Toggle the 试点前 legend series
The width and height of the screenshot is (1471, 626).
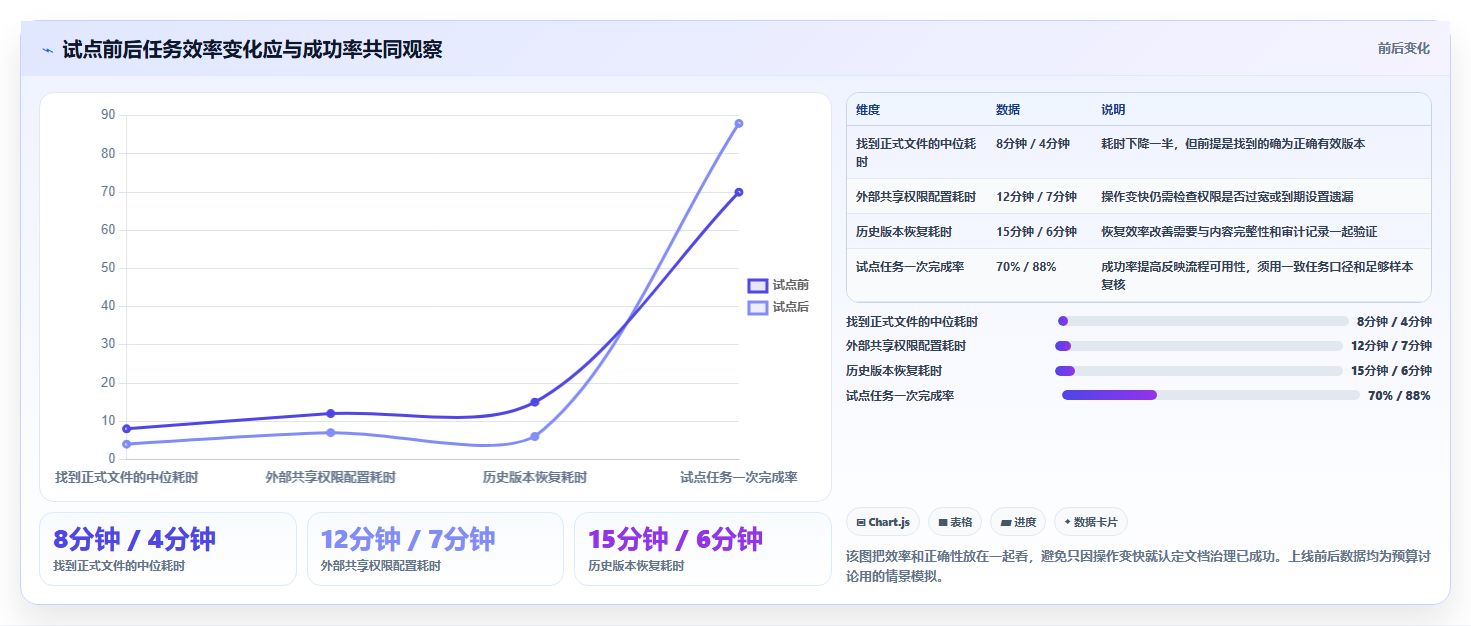click(778, 285)
